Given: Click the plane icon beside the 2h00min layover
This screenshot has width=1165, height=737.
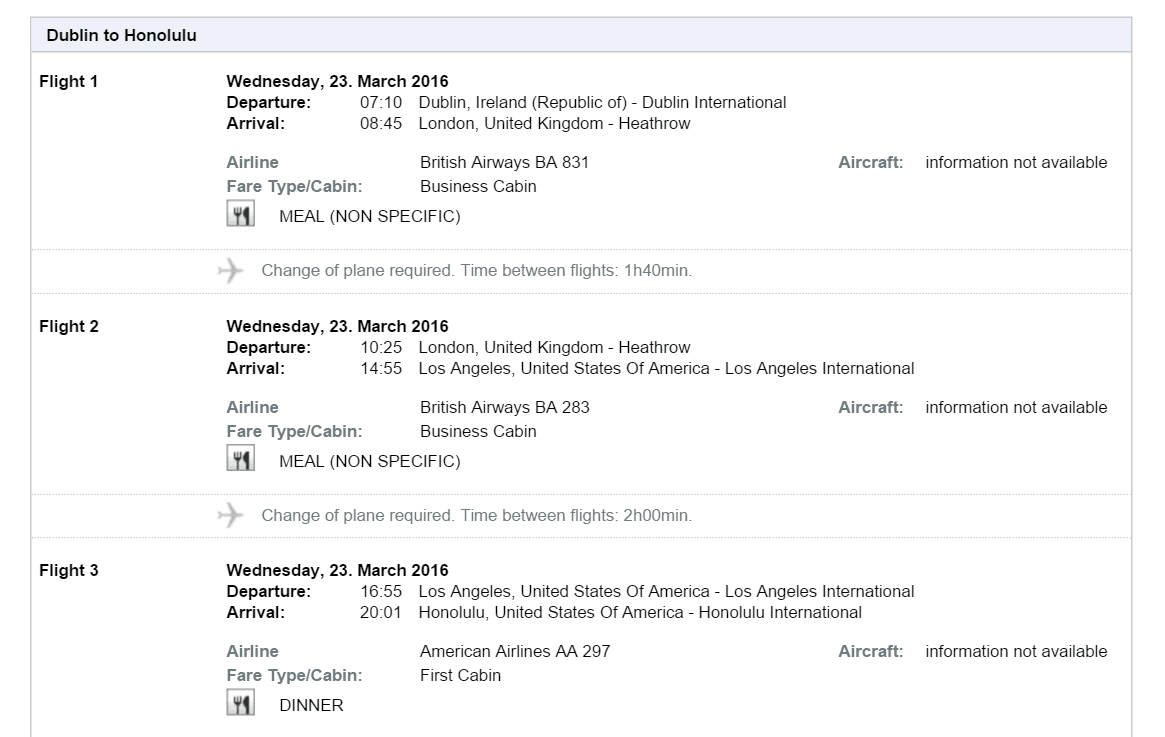Looking at the screenshot, I should click(230, 516).
